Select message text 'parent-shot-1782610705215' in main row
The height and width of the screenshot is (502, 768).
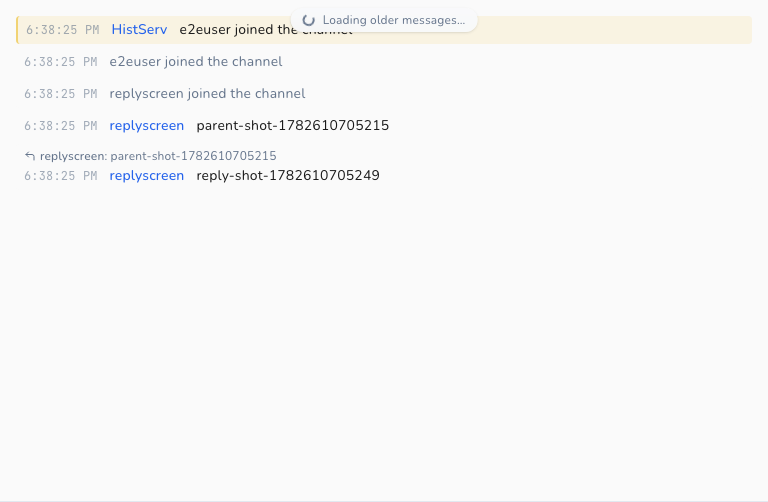pyautogui.click(x=292, y=125)
